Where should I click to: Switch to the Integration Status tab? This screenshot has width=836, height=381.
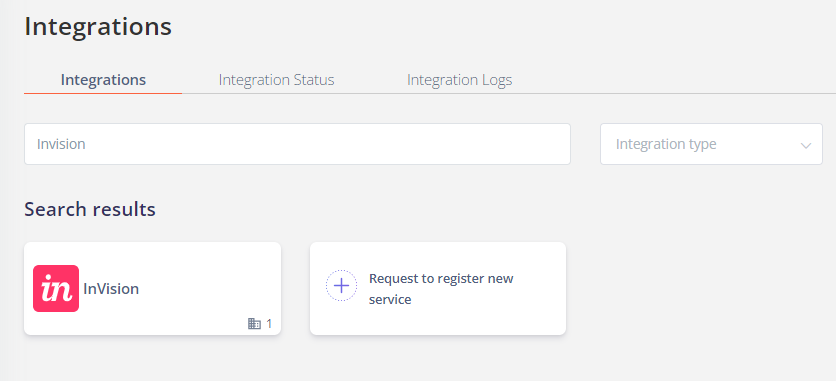point(276,80)
